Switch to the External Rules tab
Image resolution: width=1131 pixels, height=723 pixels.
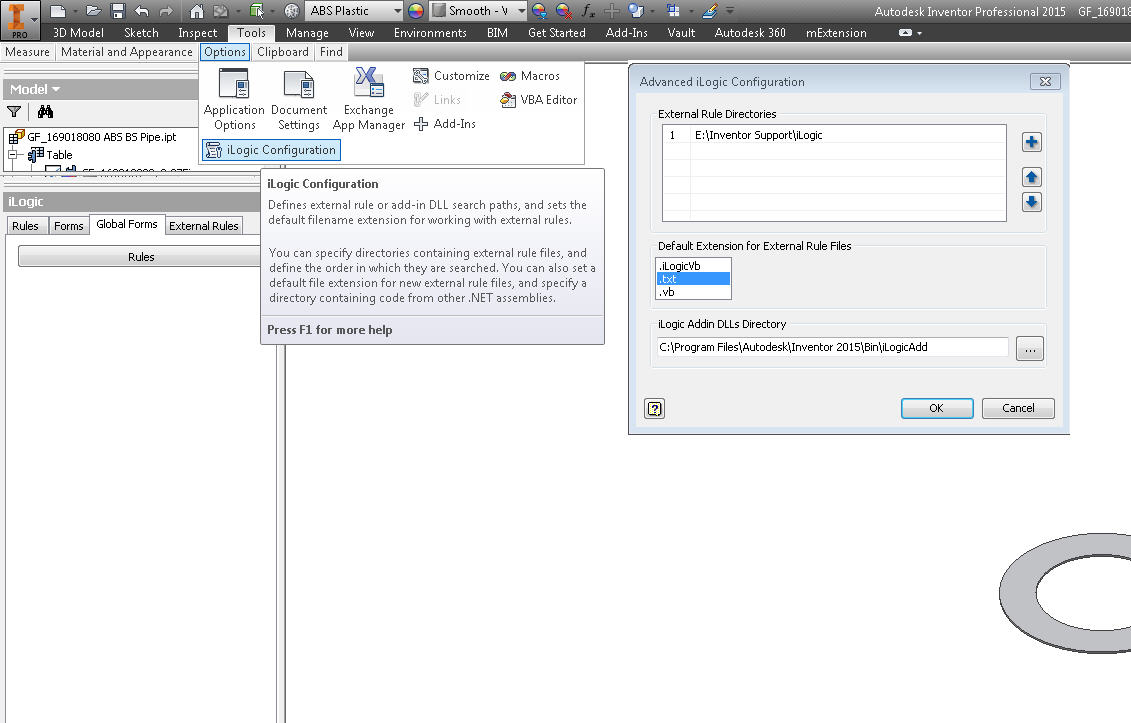pos(203,226)
